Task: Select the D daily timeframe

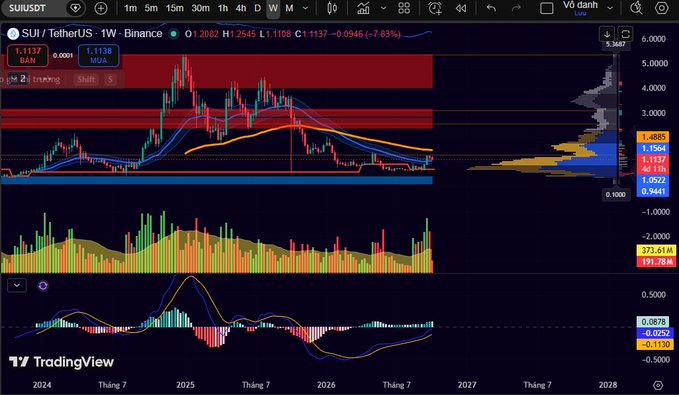Action: (258, 8)
